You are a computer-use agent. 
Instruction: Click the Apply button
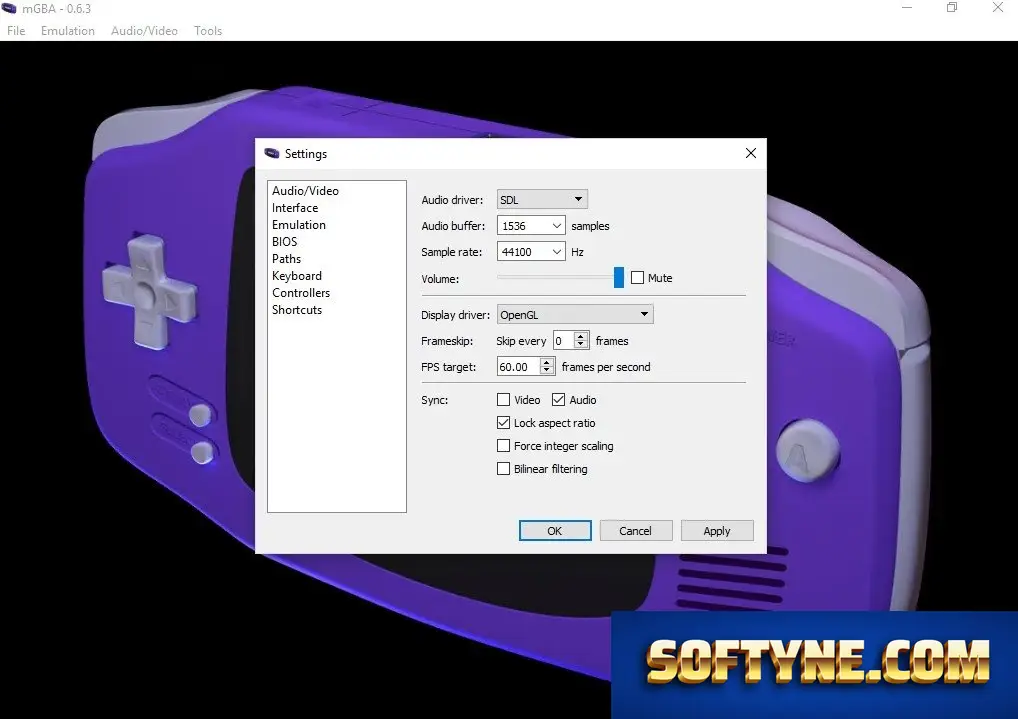coord(717,531)
